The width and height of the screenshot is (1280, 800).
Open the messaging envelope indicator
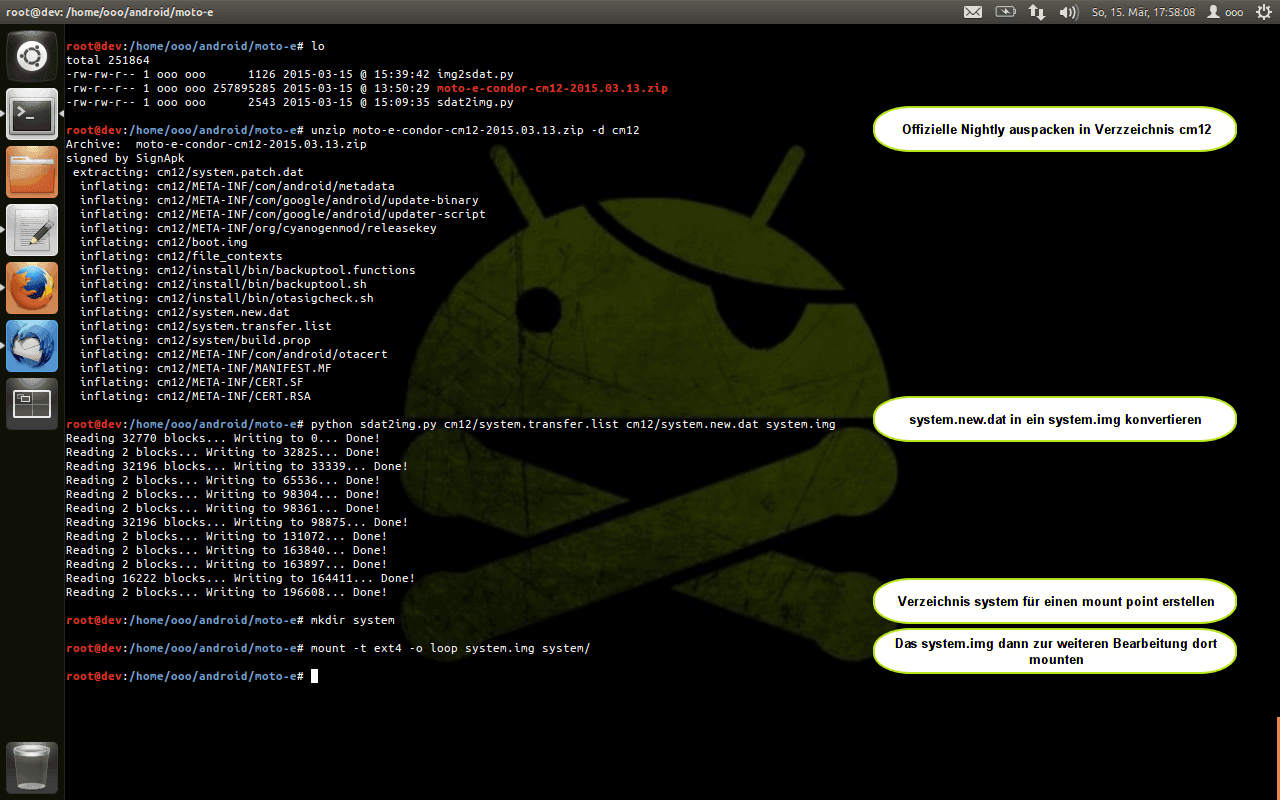click(973, 12)
